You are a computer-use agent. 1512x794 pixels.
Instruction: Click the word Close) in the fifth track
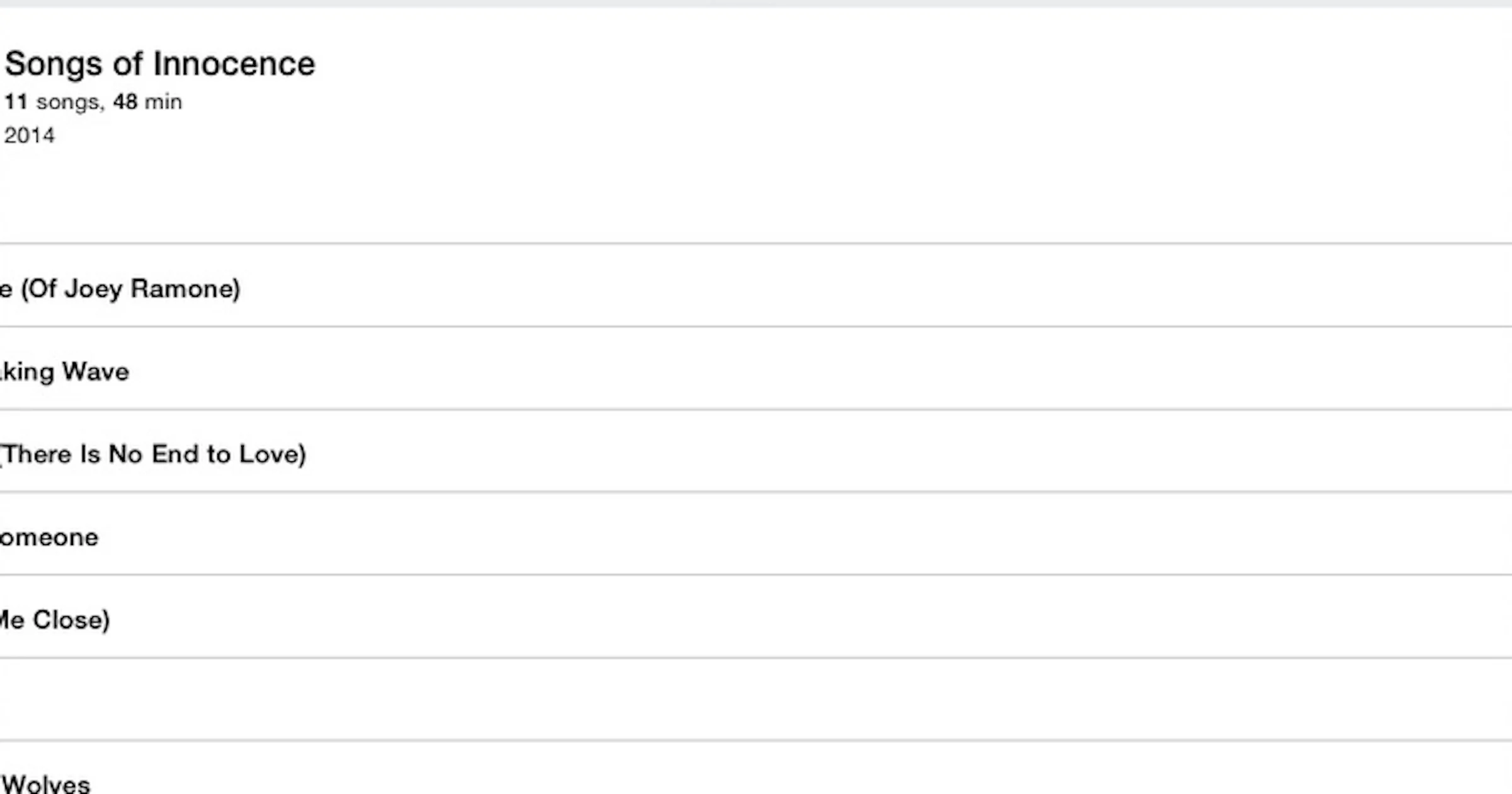71,620
